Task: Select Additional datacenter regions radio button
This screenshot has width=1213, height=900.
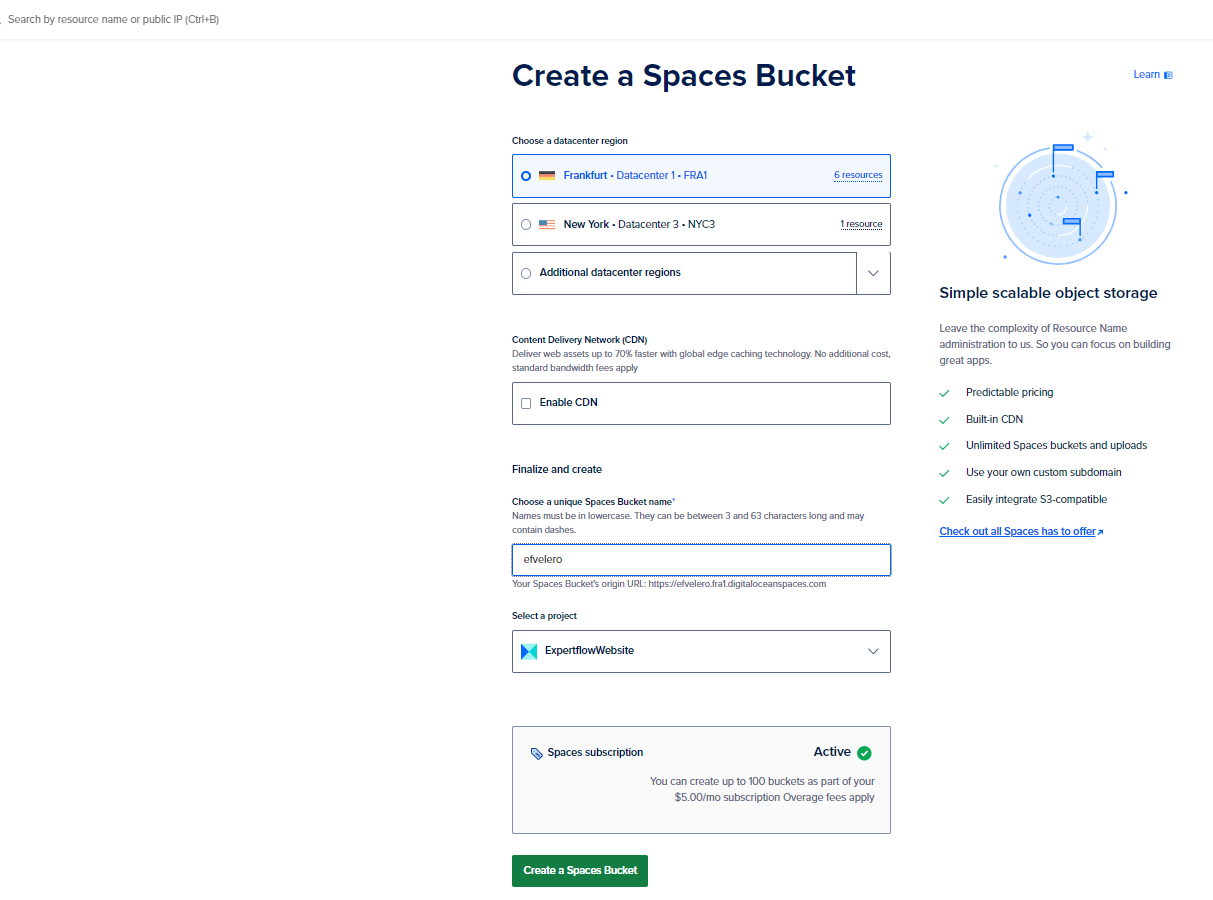Action: pos(526,273)
